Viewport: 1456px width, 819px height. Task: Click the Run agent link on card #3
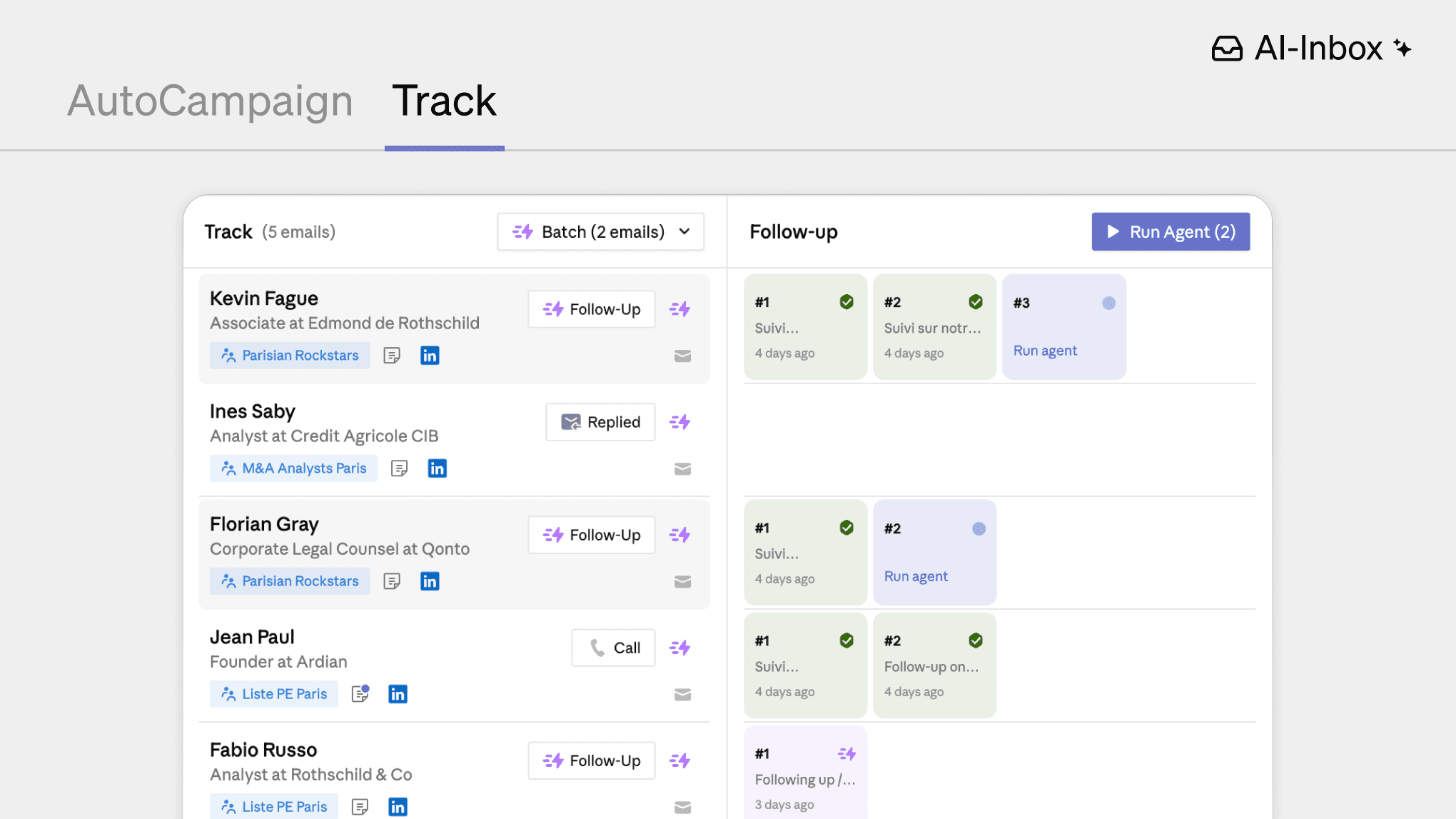pyautogui.click(x=1044, y=350)
